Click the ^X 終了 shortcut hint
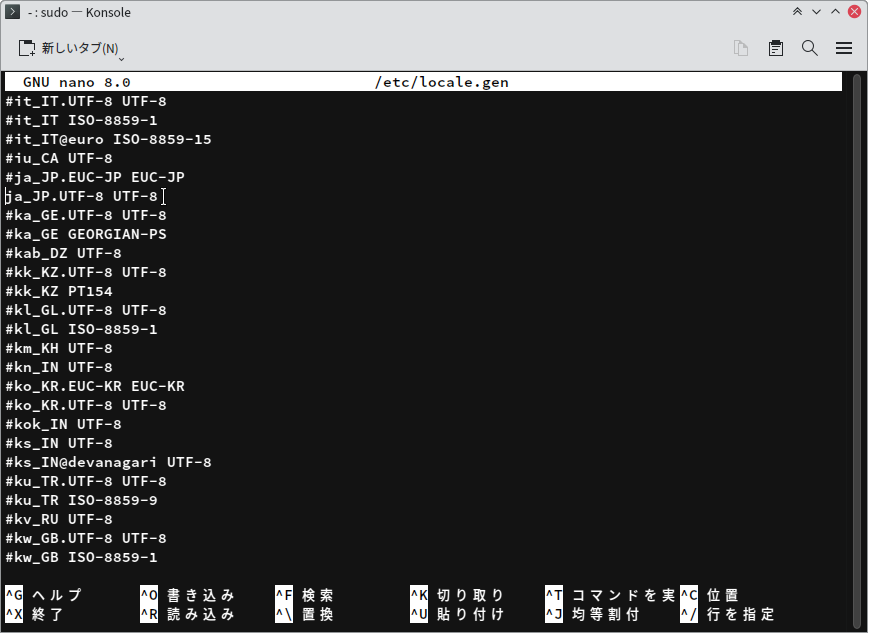 click(35, 615)
